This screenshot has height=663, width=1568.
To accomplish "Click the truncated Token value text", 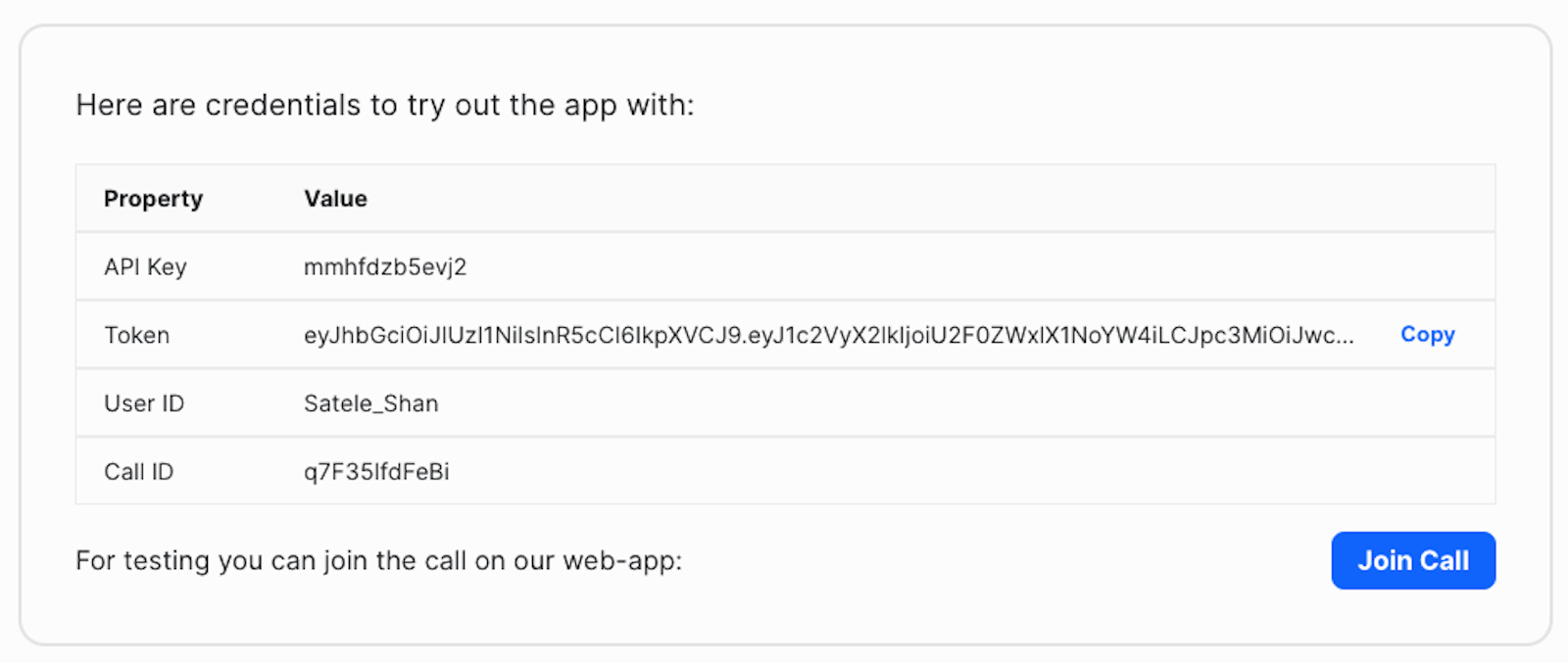I will (827, 334).
